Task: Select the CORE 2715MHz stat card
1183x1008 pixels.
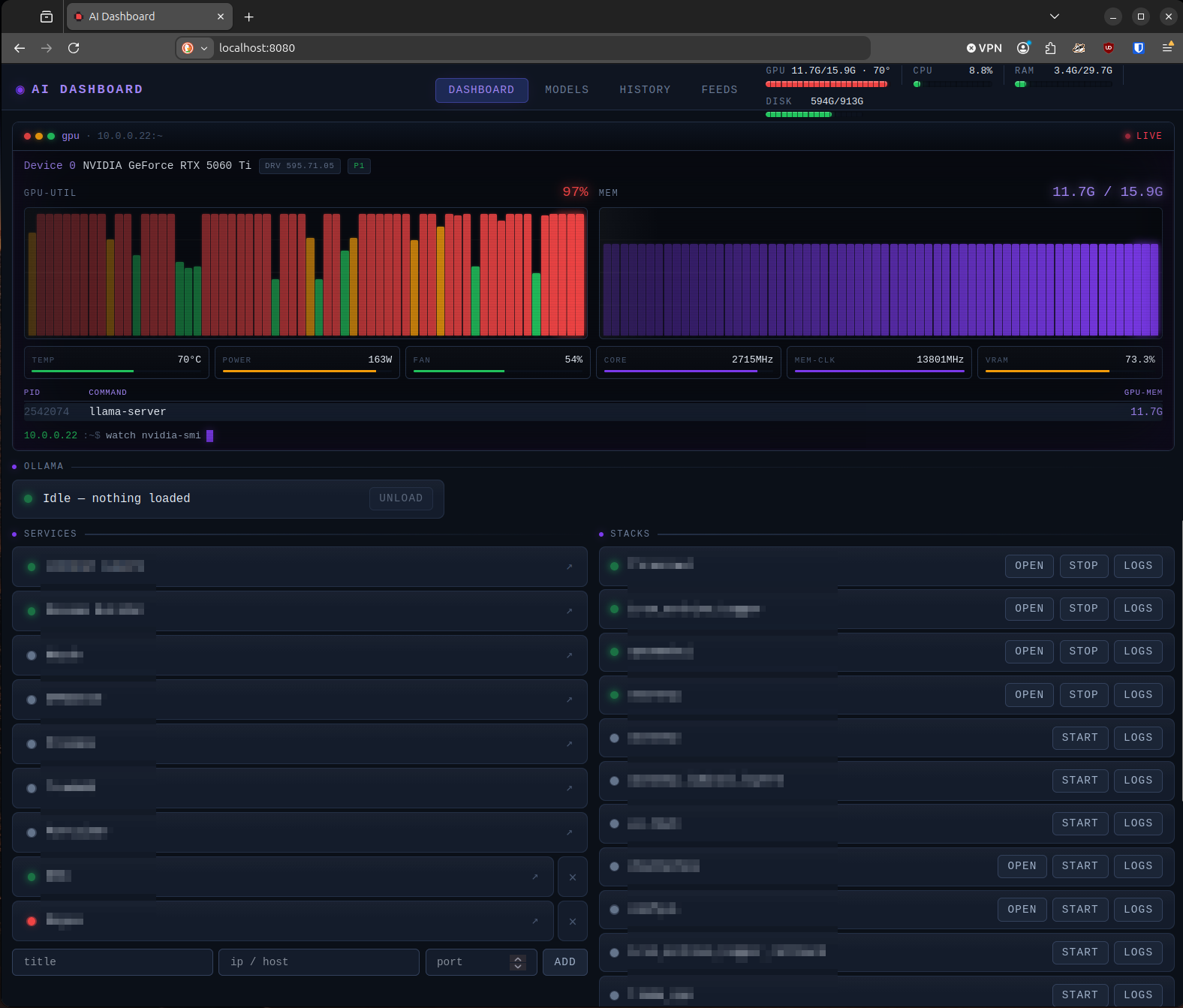Action: tap(688, 363)
